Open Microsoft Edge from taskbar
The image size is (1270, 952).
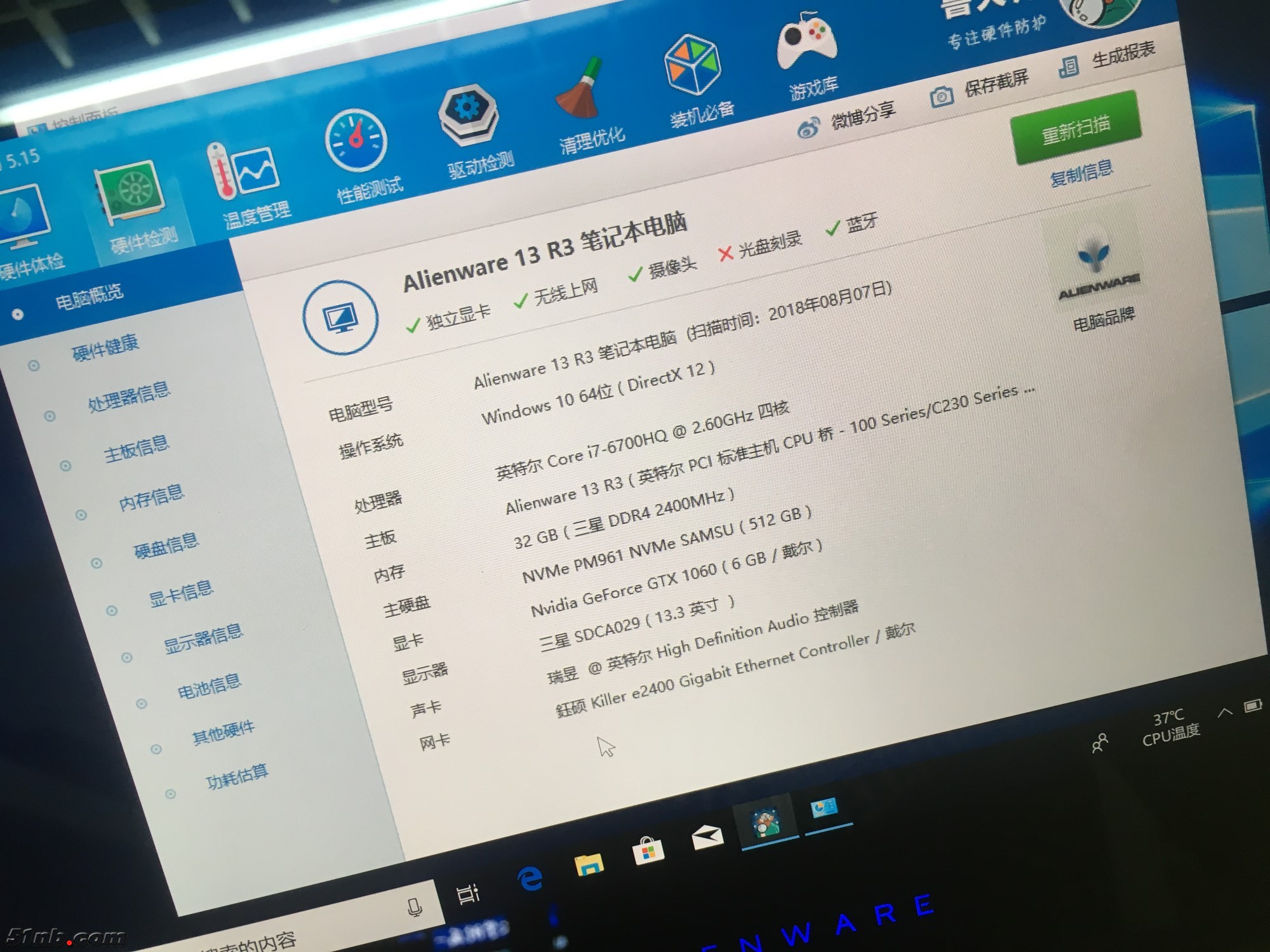pos(530,878)
